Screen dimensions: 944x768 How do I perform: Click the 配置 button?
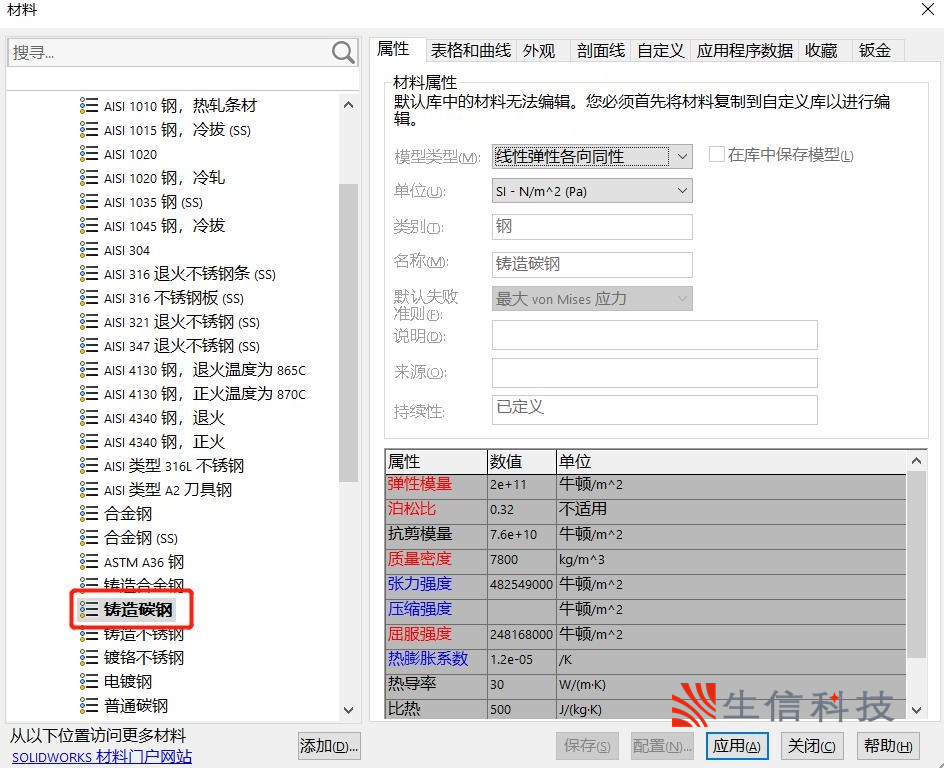pyautogui.click(x=662, y=746)
